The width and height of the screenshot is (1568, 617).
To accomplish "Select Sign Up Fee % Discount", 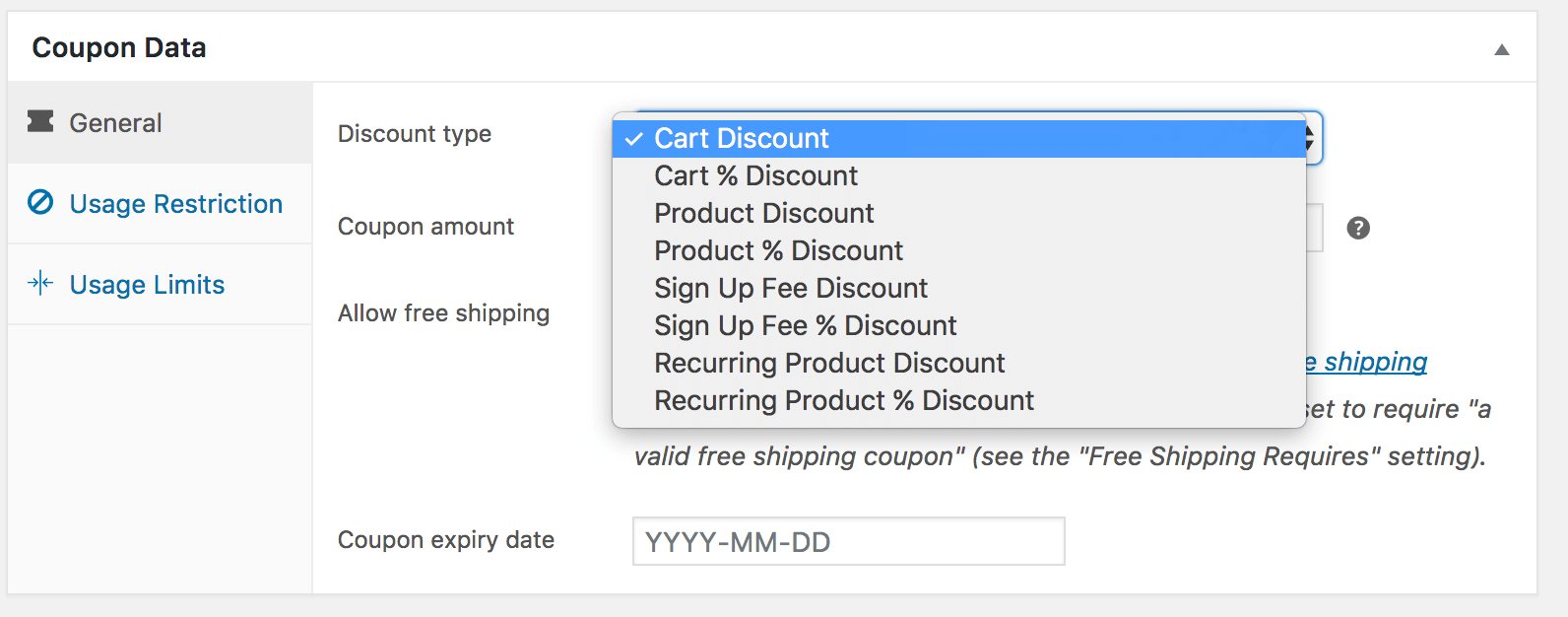I will pyautogui.click(x=805, y=326).
